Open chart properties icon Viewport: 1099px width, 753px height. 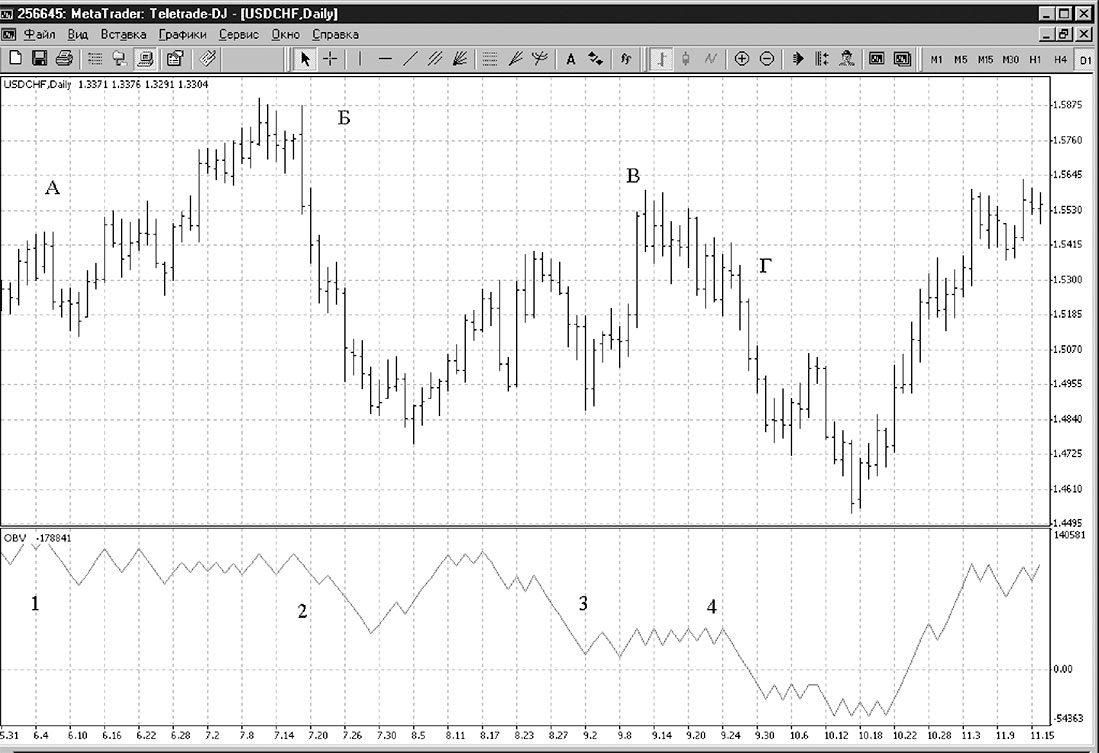click(175, 59)
